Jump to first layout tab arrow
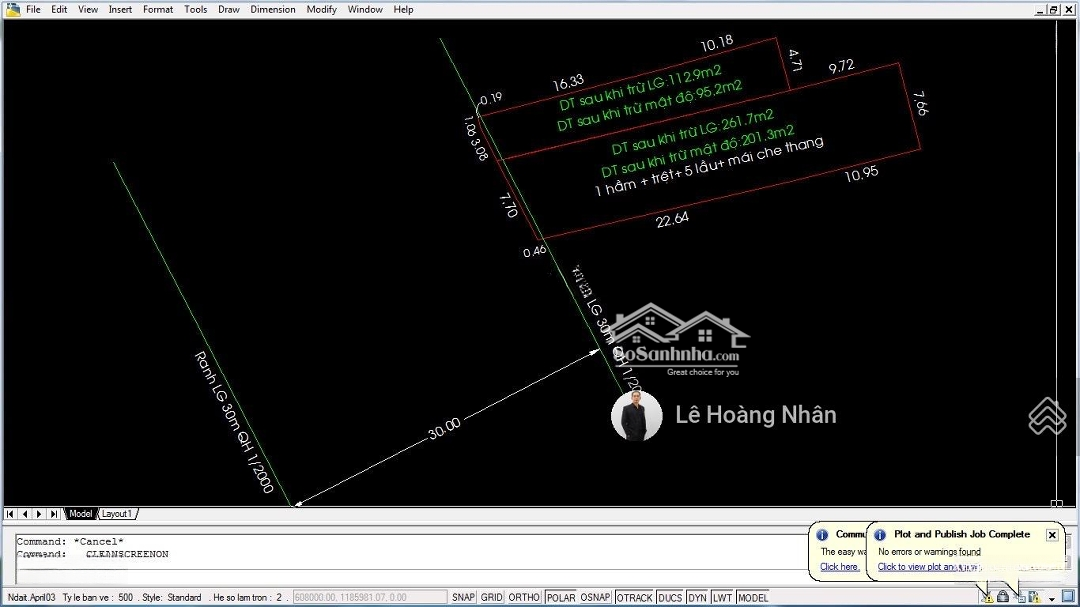 [10, 514]
